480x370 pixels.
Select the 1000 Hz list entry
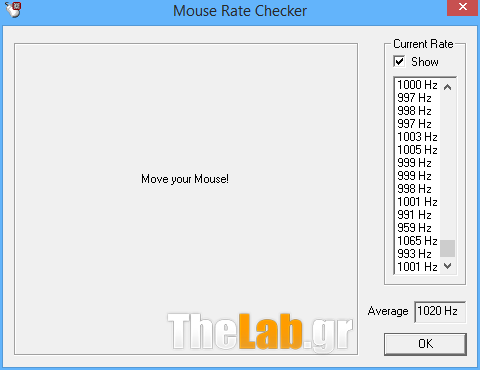[417, 85]
